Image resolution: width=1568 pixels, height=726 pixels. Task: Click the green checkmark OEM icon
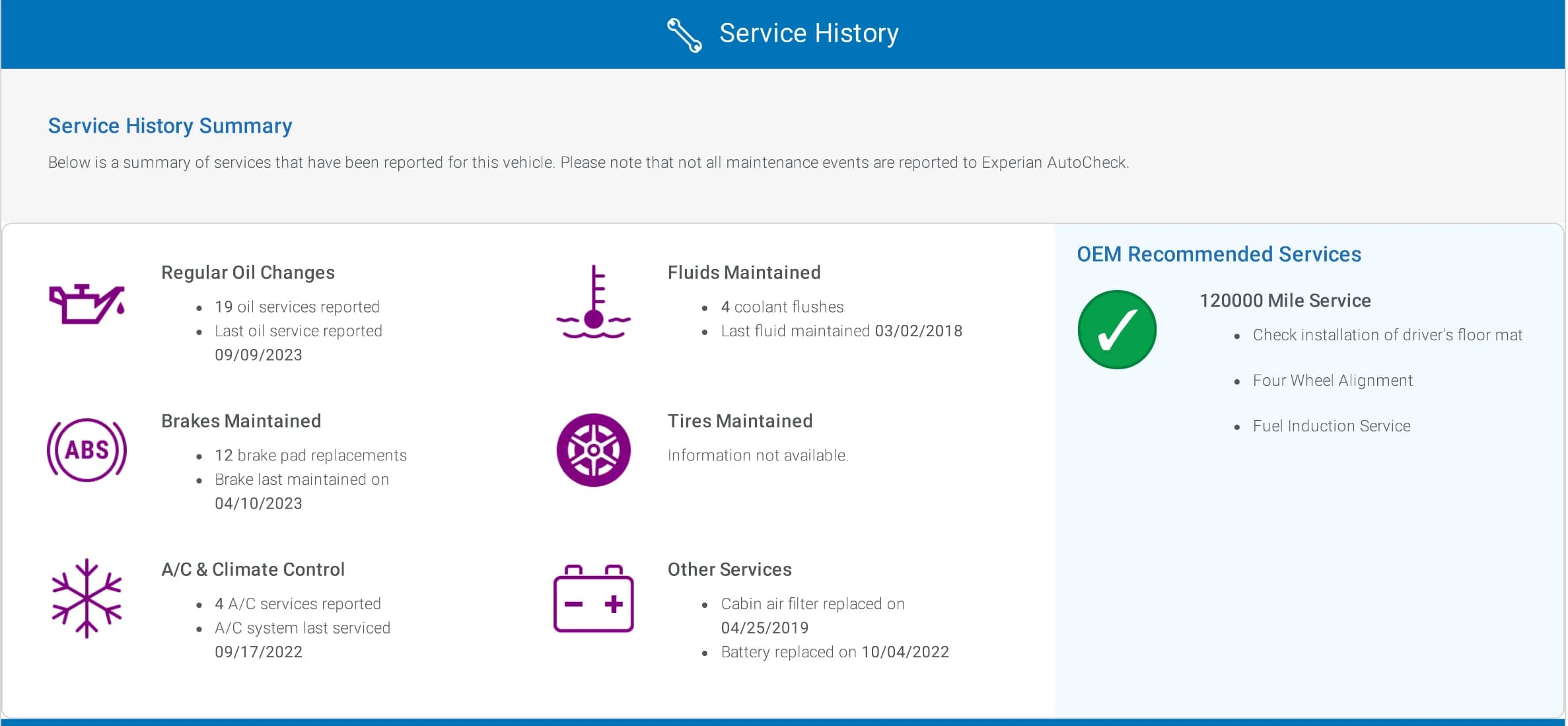coord(1117,330)
